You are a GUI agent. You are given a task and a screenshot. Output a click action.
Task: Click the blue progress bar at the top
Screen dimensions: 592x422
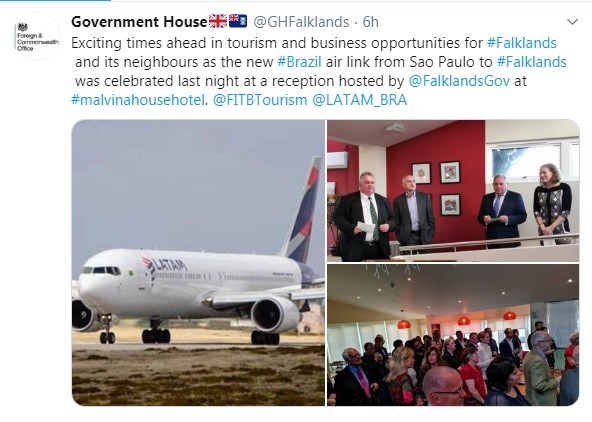55,0
